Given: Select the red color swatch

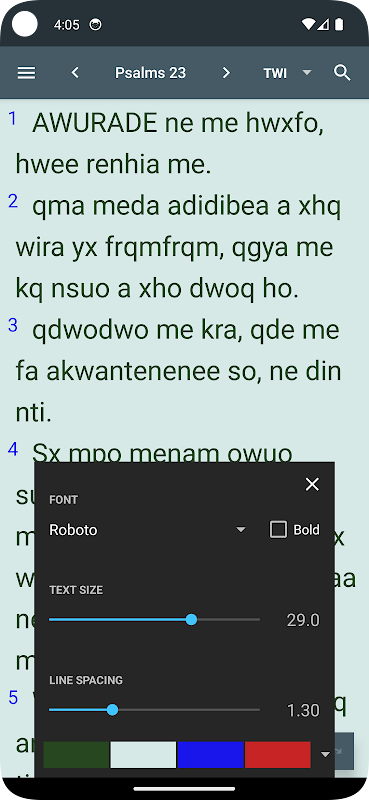Looking at the screenshot, I should click(x=278, y=755).
